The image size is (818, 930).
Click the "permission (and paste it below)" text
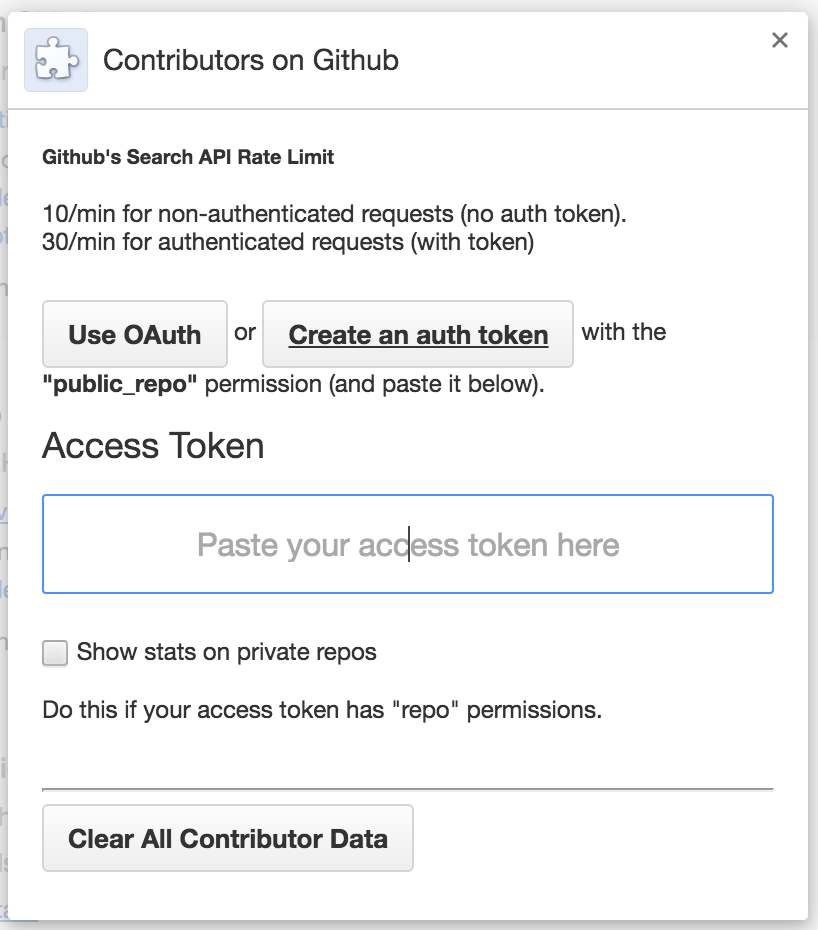click(374, 384)
